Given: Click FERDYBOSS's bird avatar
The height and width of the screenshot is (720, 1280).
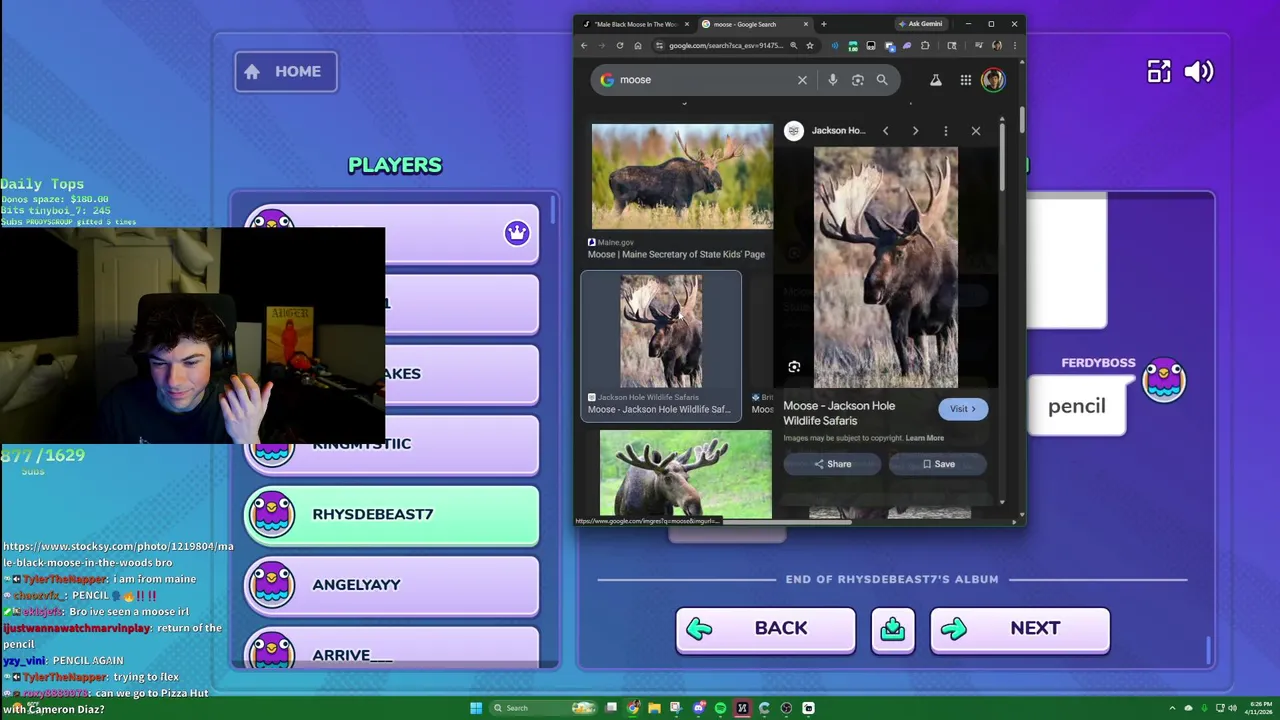Looking at the screenshot, I should (x=1164, y=381).
